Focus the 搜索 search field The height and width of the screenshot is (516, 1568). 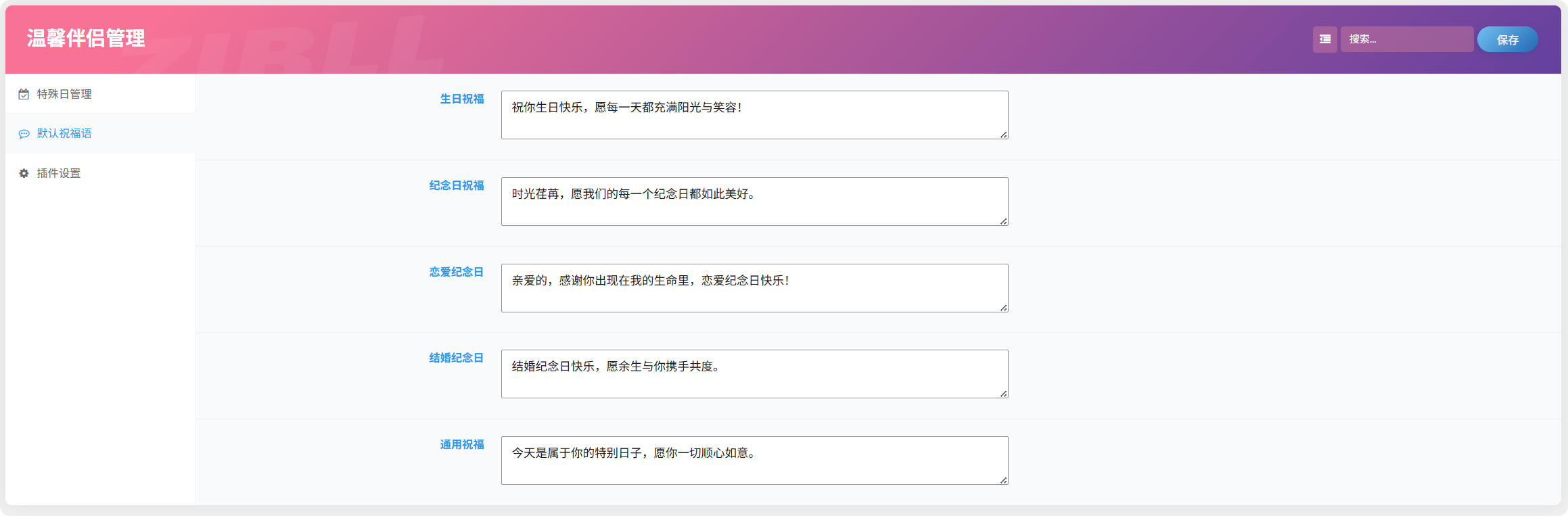point(1406,39)
